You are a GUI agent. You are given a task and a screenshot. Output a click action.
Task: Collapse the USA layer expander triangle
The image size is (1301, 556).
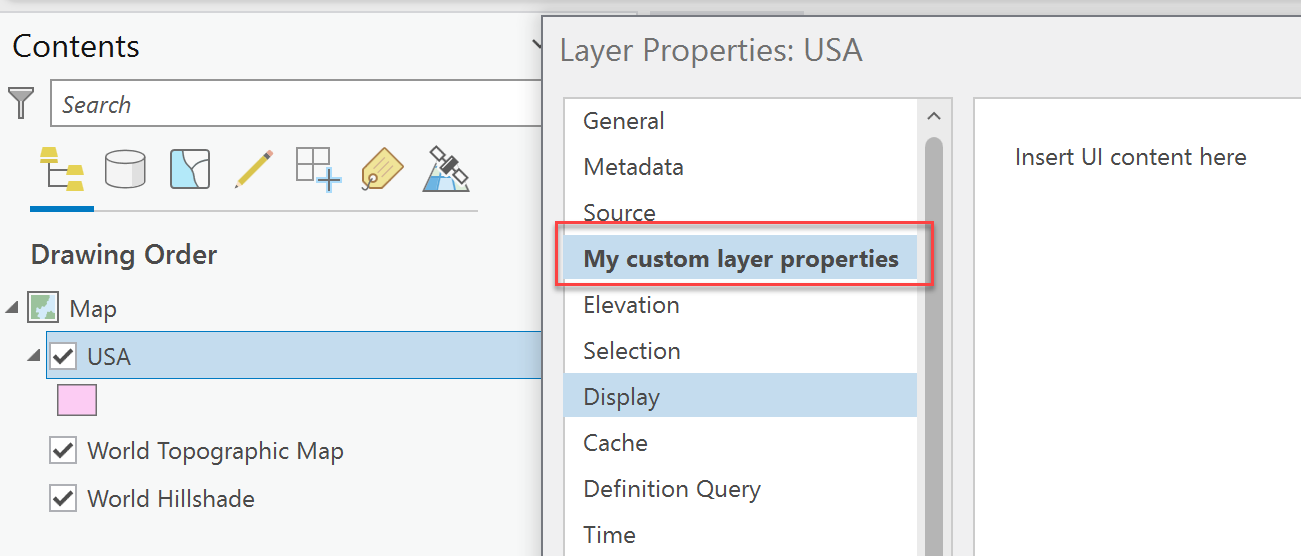34,356
